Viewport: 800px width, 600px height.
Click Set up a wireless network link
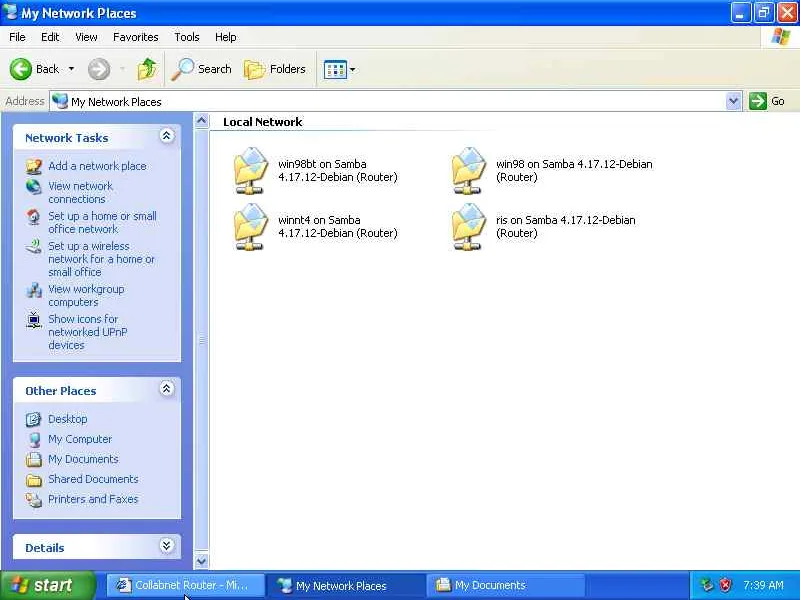(101, 259)
